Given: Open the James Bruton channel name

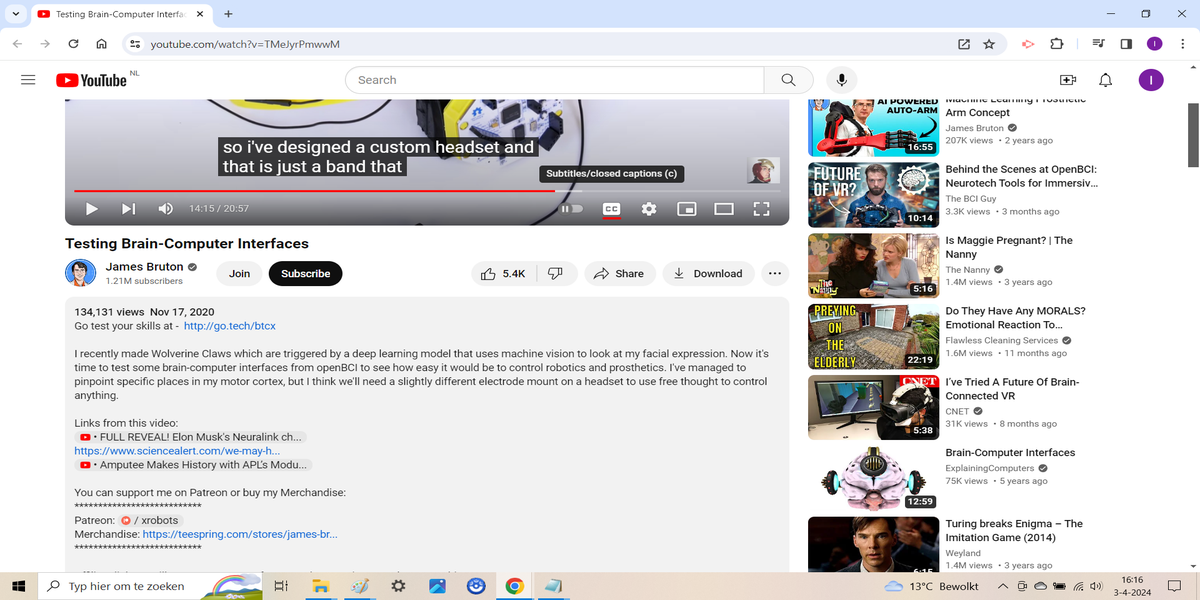Looking at the screenshot, I should 144,267.
